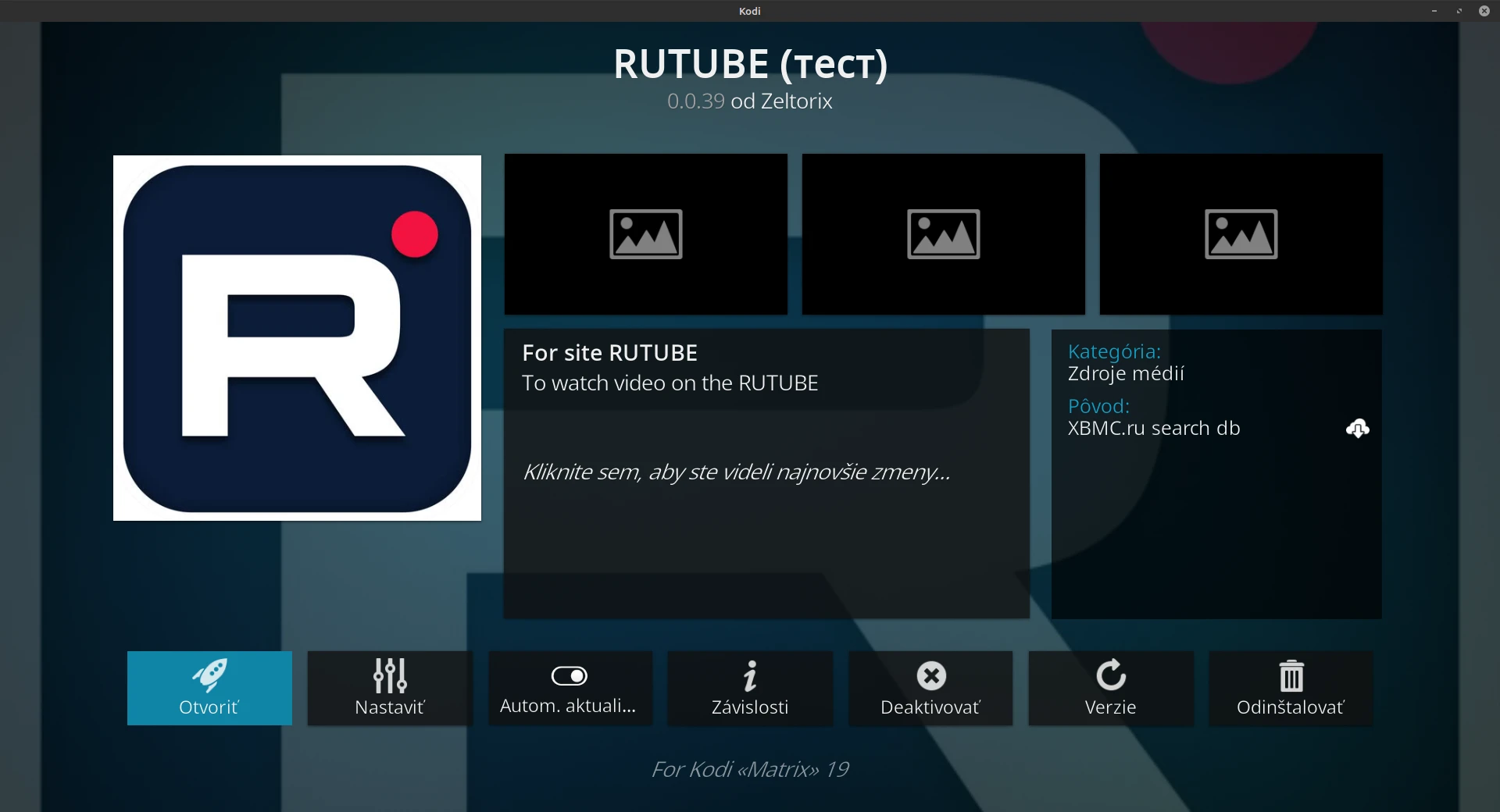Click the 'For Kodi «Matrix» 19' footer text
Viewport: 1500px width, 812px height.
750,770
